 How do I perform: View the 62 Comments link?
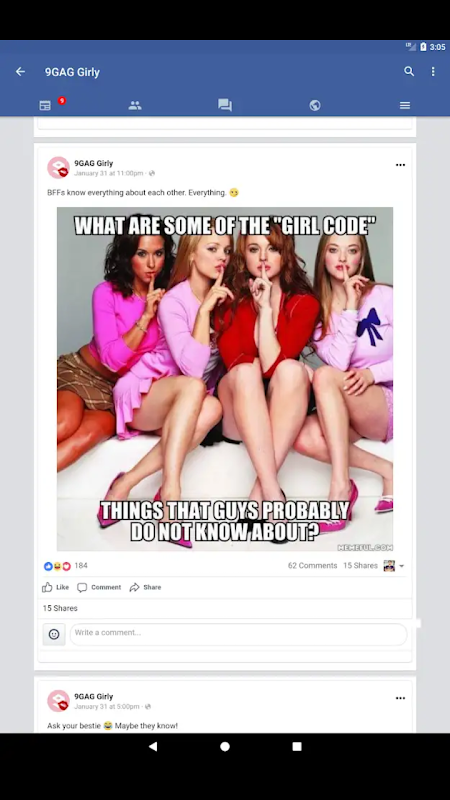[312, 565]
